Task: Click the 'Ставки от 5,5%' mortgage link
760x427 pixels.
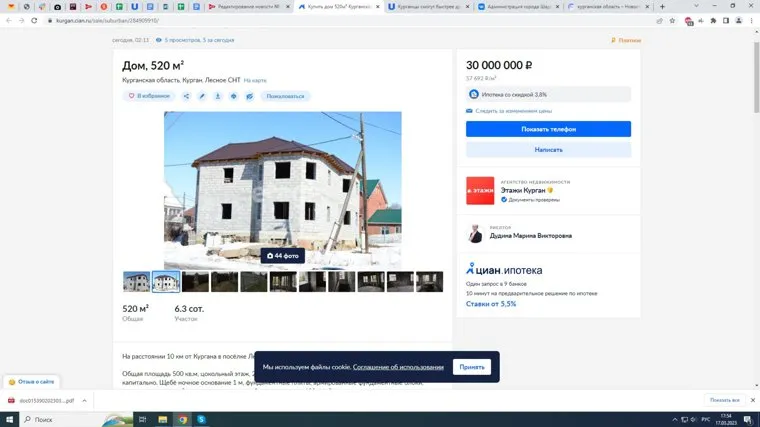Action: (x=491, y=304)
